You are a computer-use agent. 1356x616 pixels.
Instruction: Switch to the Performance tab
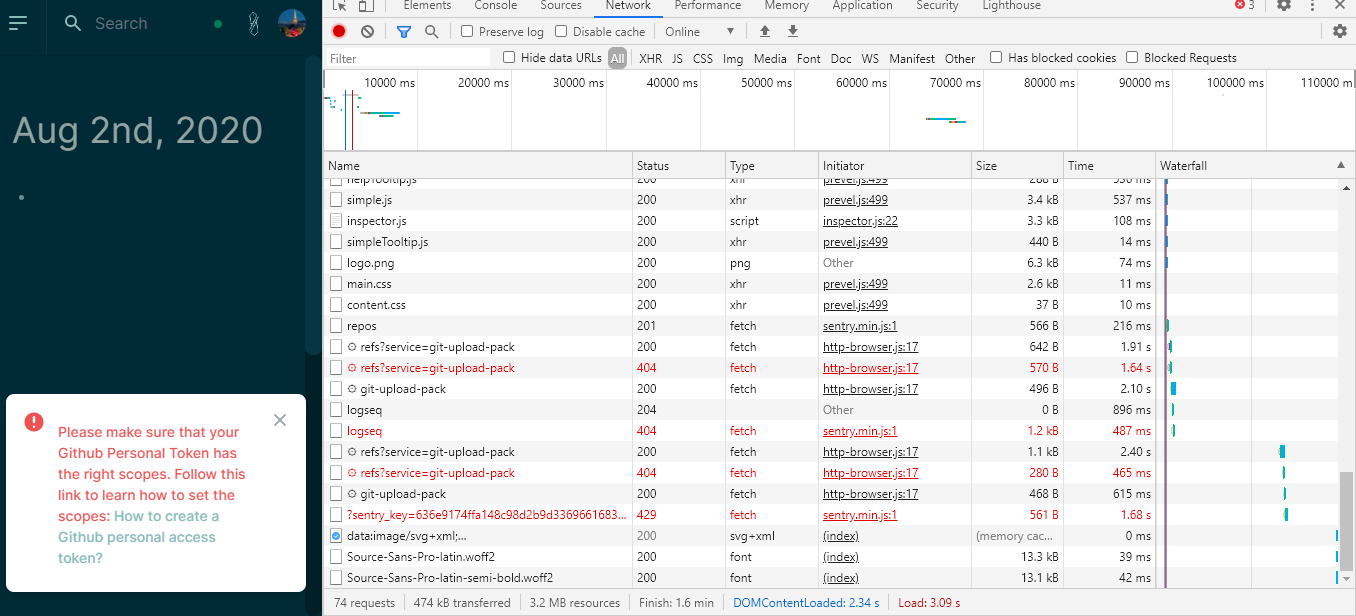707,5
